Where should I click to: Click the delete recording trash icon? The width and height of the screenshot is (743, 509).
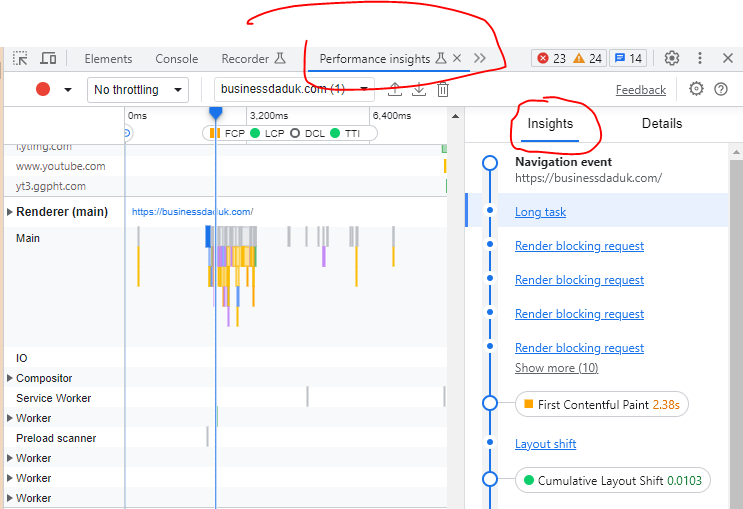click(443, 90)
